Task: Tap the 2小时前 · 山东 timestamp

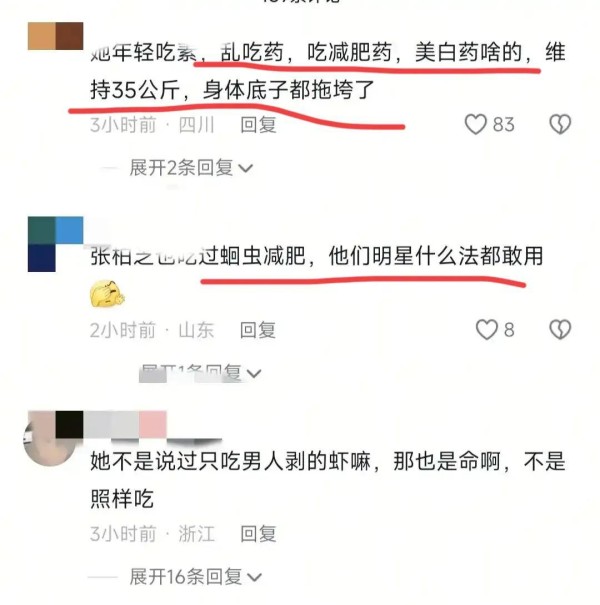Action: (152, 330)
